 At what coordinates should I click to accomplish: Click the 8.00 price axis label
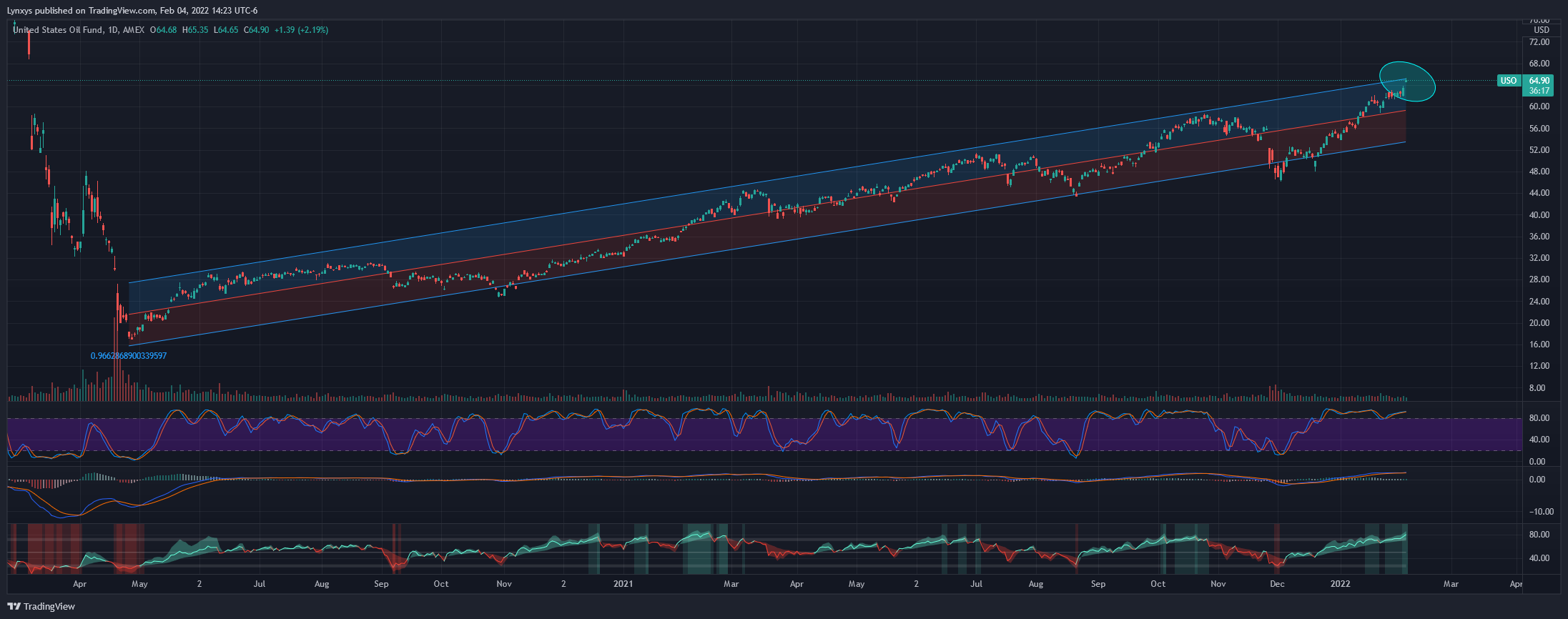(1537, 388)
